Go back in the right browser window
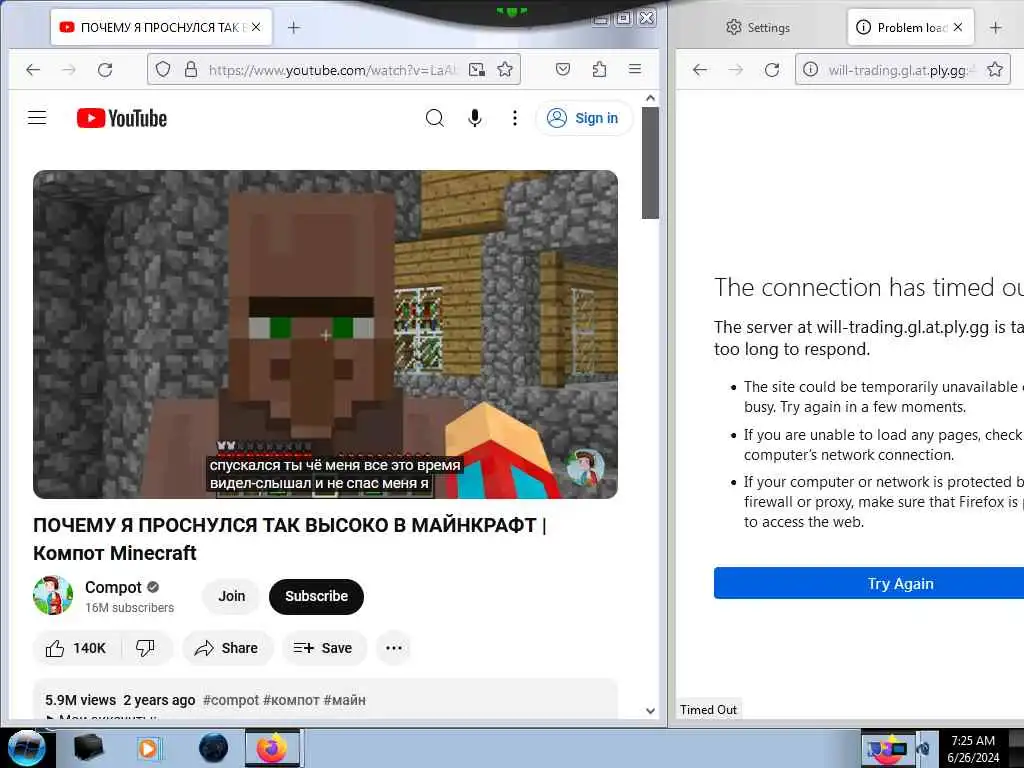 tap(699, 69)
